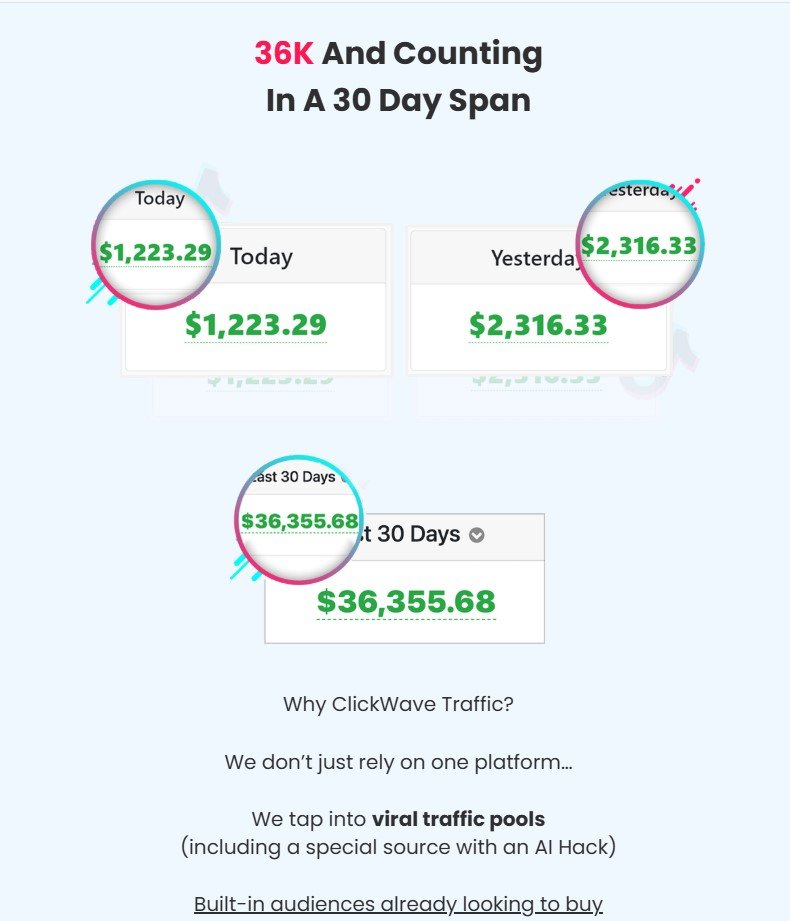Click the pink sparkle dashes near Yesterday magnifier
790x921 pixels.
pos(686,190)
